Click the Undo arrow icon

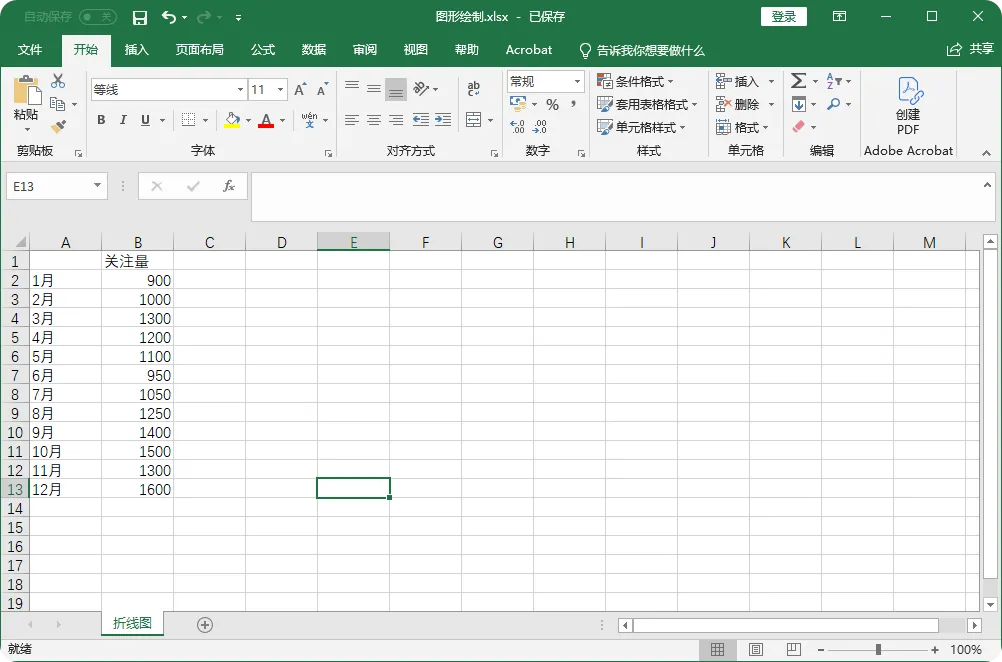coord(169,17)
